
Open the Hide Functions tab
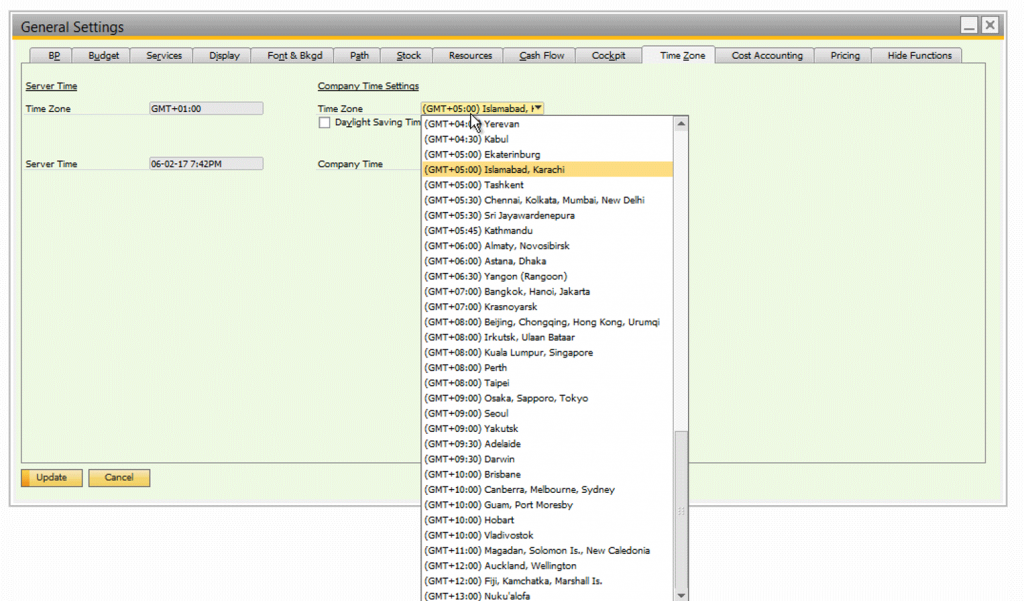(916, 55)
